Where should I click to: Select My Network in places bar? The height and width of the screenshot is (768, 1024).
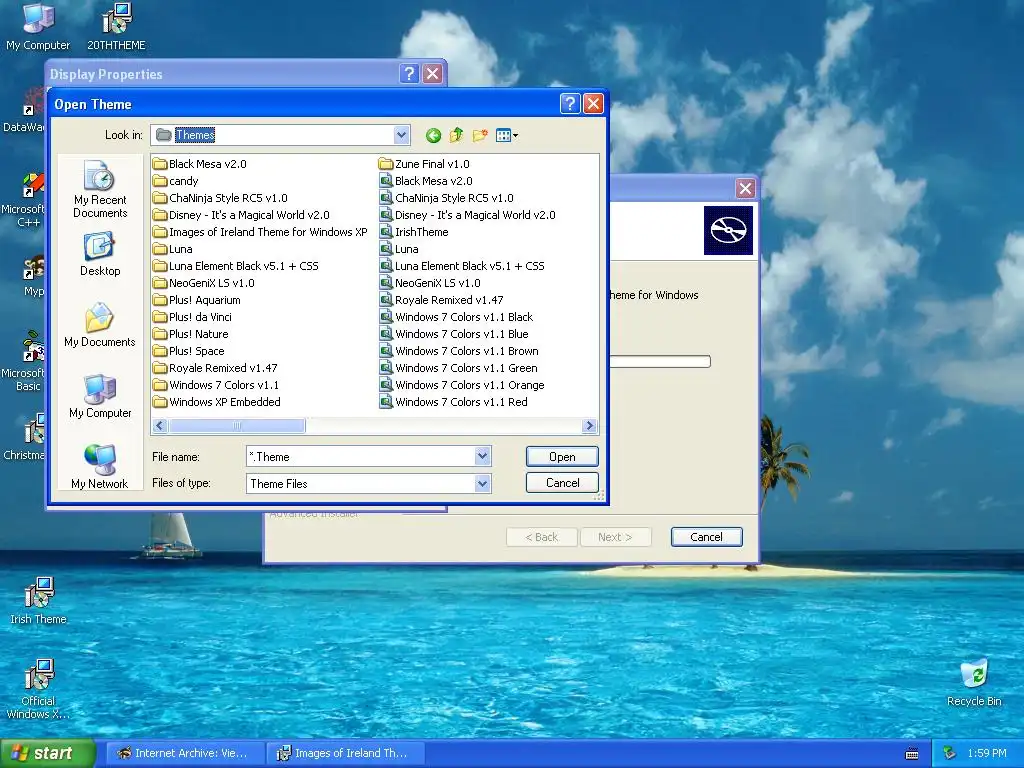(100, 467)
